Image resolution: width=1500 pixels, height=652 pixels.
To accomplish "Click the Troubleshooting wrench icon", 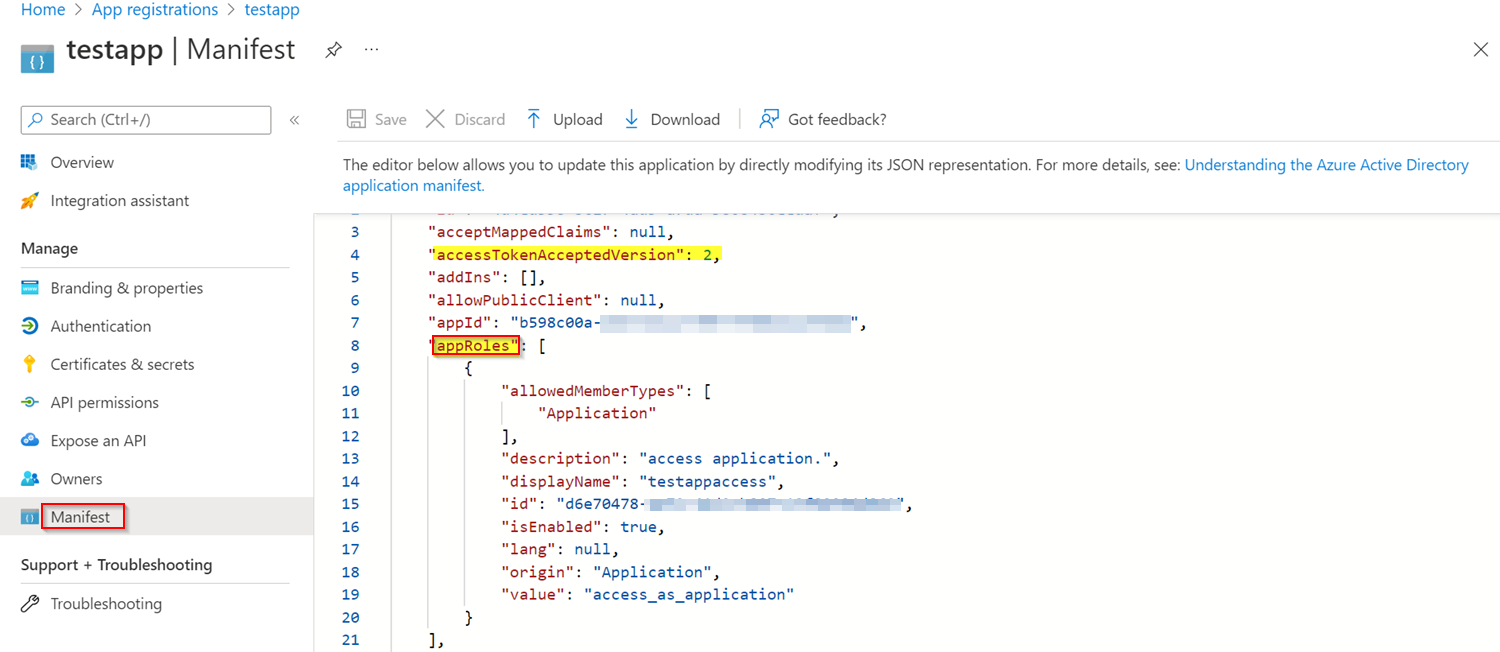I will 30,604.
